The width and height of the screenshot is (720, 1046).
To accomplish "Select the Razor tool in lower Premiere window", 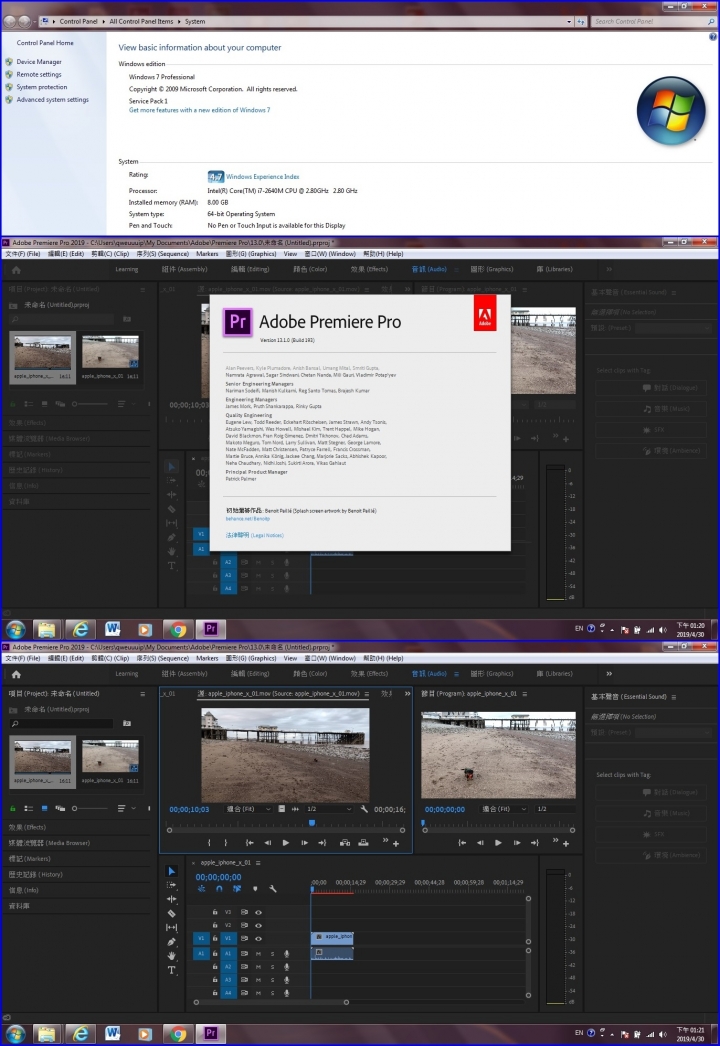I will click(171, 913).
